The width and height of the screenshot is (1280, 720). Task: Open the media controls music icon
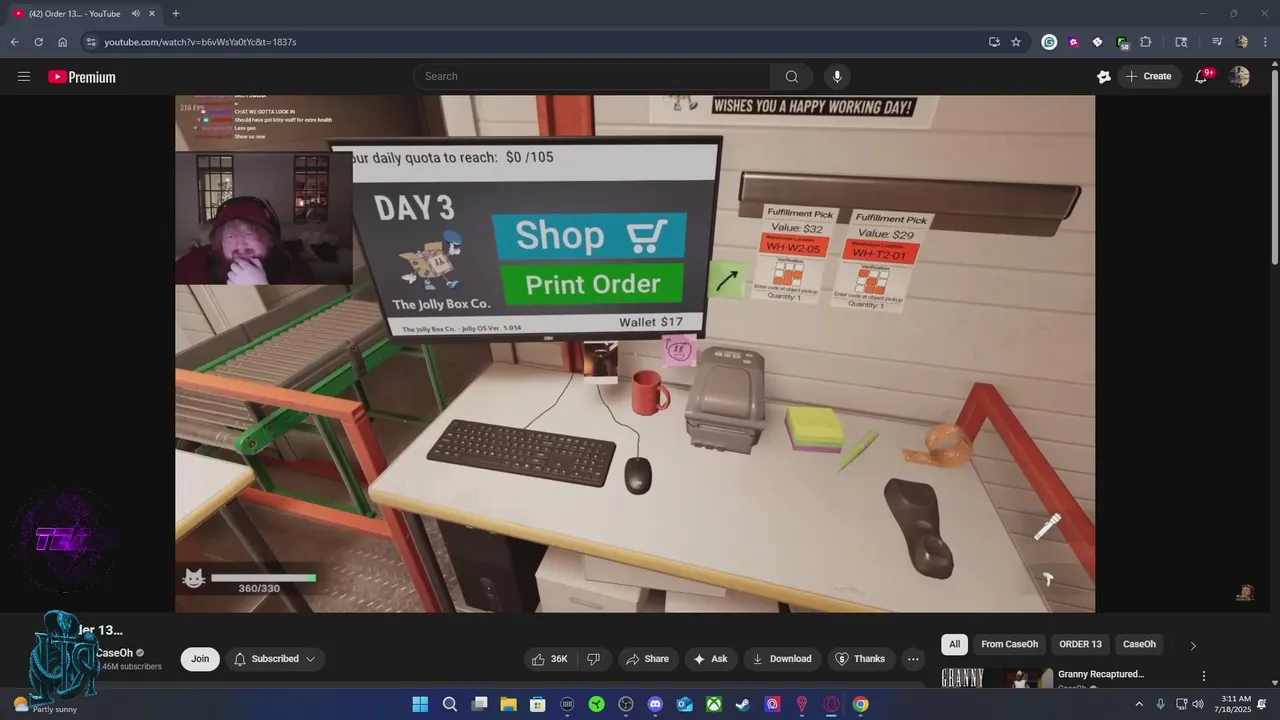pyautogui.click(x=1216, y=42)
